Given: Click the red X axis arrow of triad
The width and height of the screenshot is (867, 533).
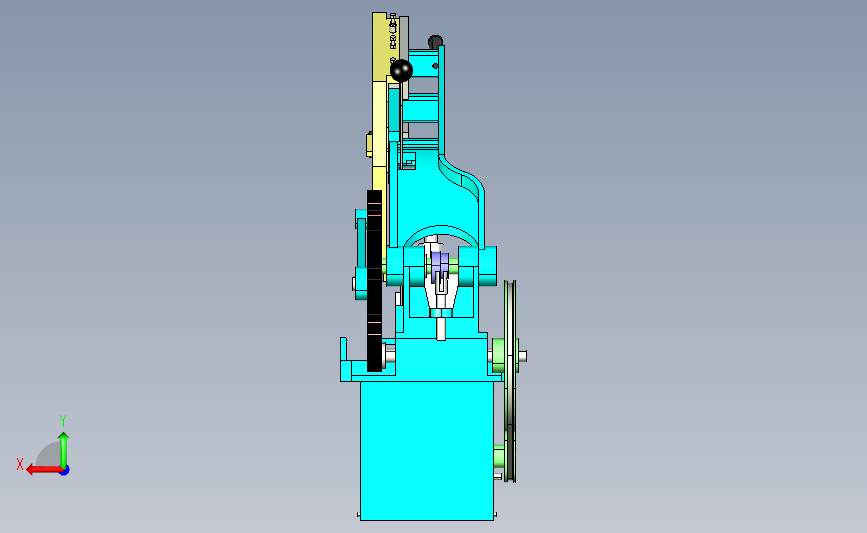Looking at the screenshot, I should pos(44,470).
